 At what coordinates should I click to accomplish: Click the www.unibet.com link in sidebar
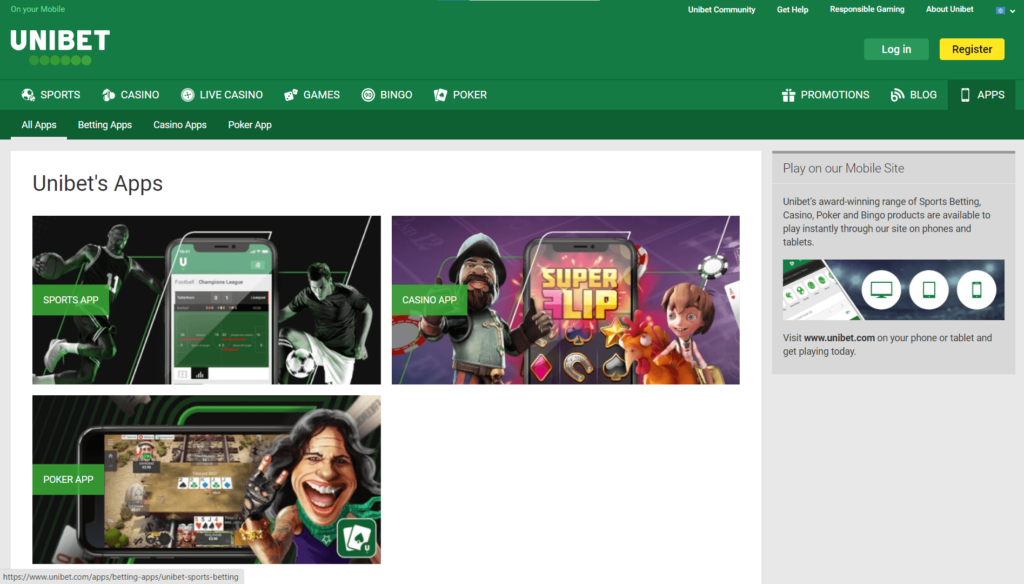click(x=839, y=338)
